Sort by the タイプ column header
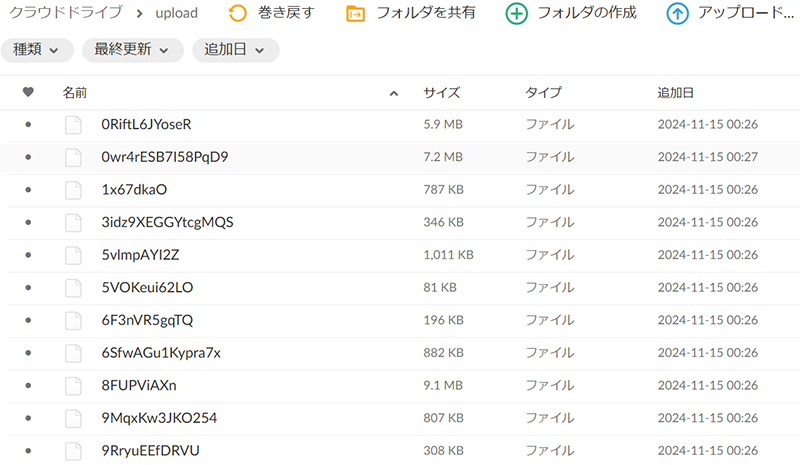This screenshot has width=800, height=465. coord(544,93)
